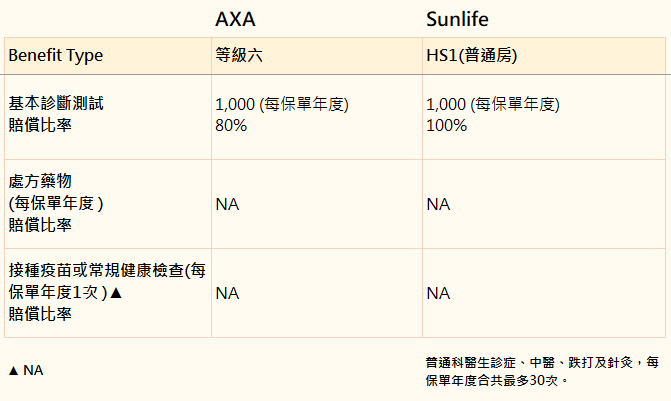Click Sunlife's NA in 處方藥物 row
Viewport: 671px width, 401px height.
click(x=438, y=204)
